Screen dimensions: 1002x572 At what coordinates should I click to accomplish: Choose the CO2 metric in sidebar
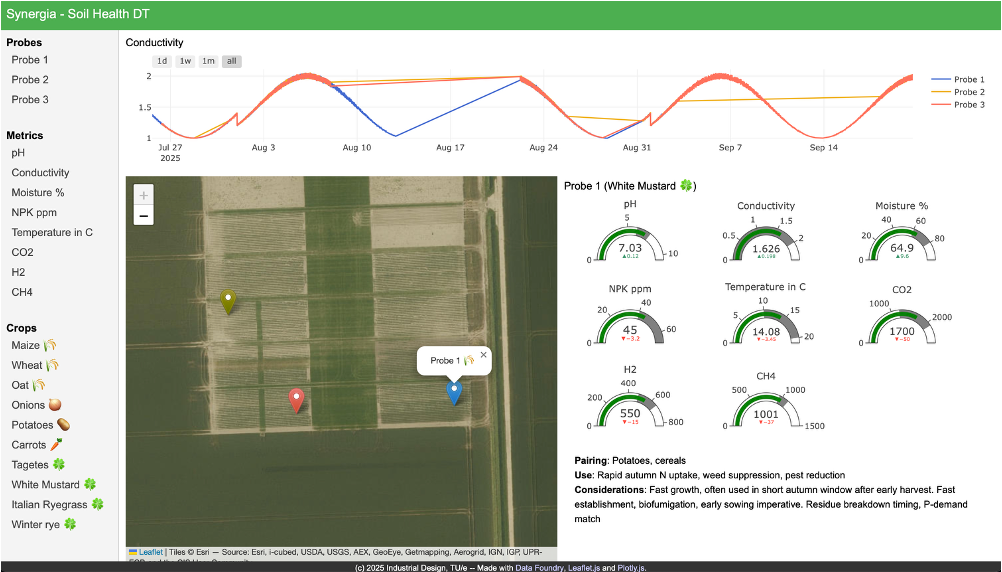pos(22,252)
